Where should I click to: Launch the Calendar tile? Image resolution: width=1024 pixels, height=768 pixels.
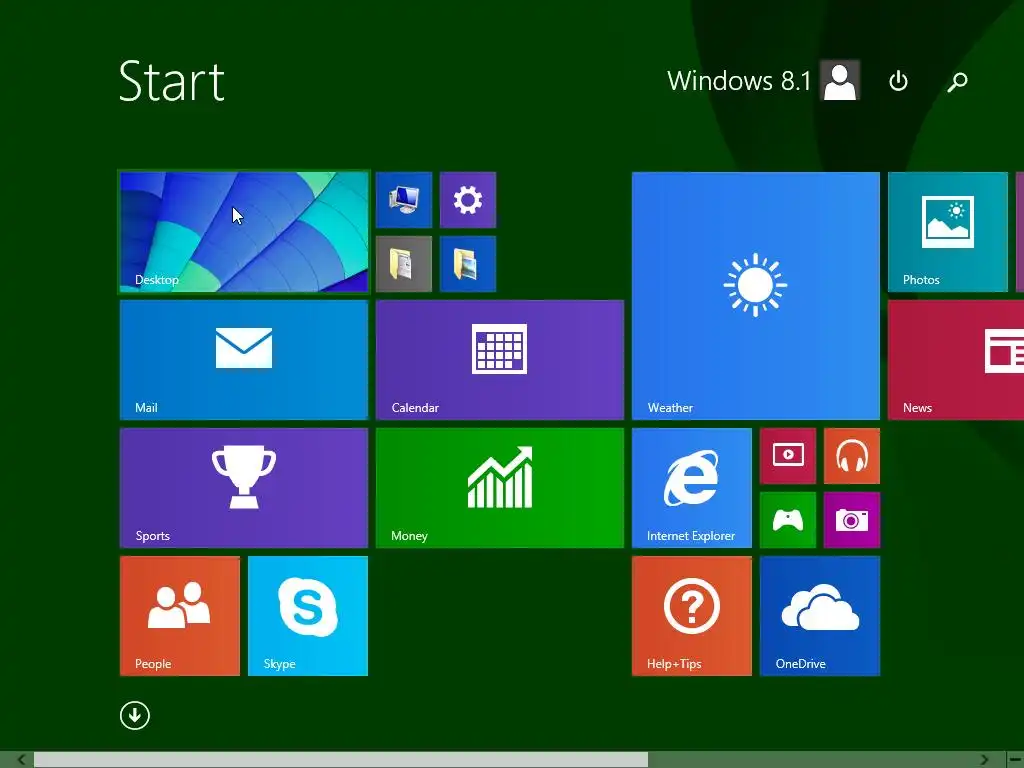point(500,360)
